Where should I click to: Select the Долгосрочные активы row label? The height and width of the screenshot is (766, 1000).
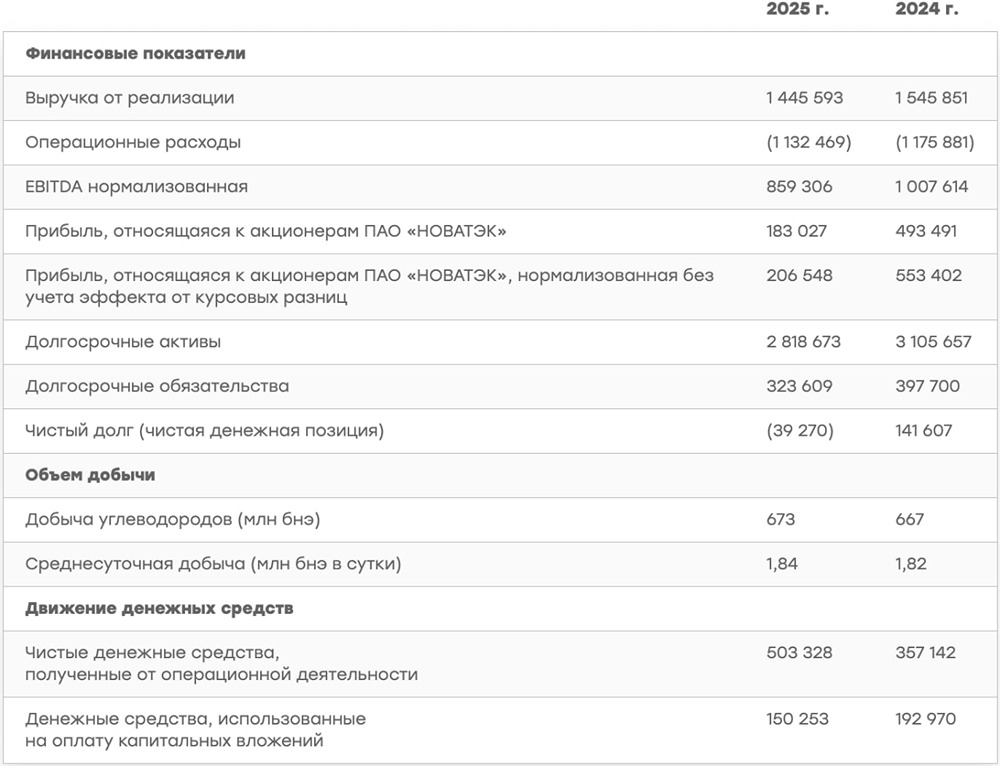123,342
